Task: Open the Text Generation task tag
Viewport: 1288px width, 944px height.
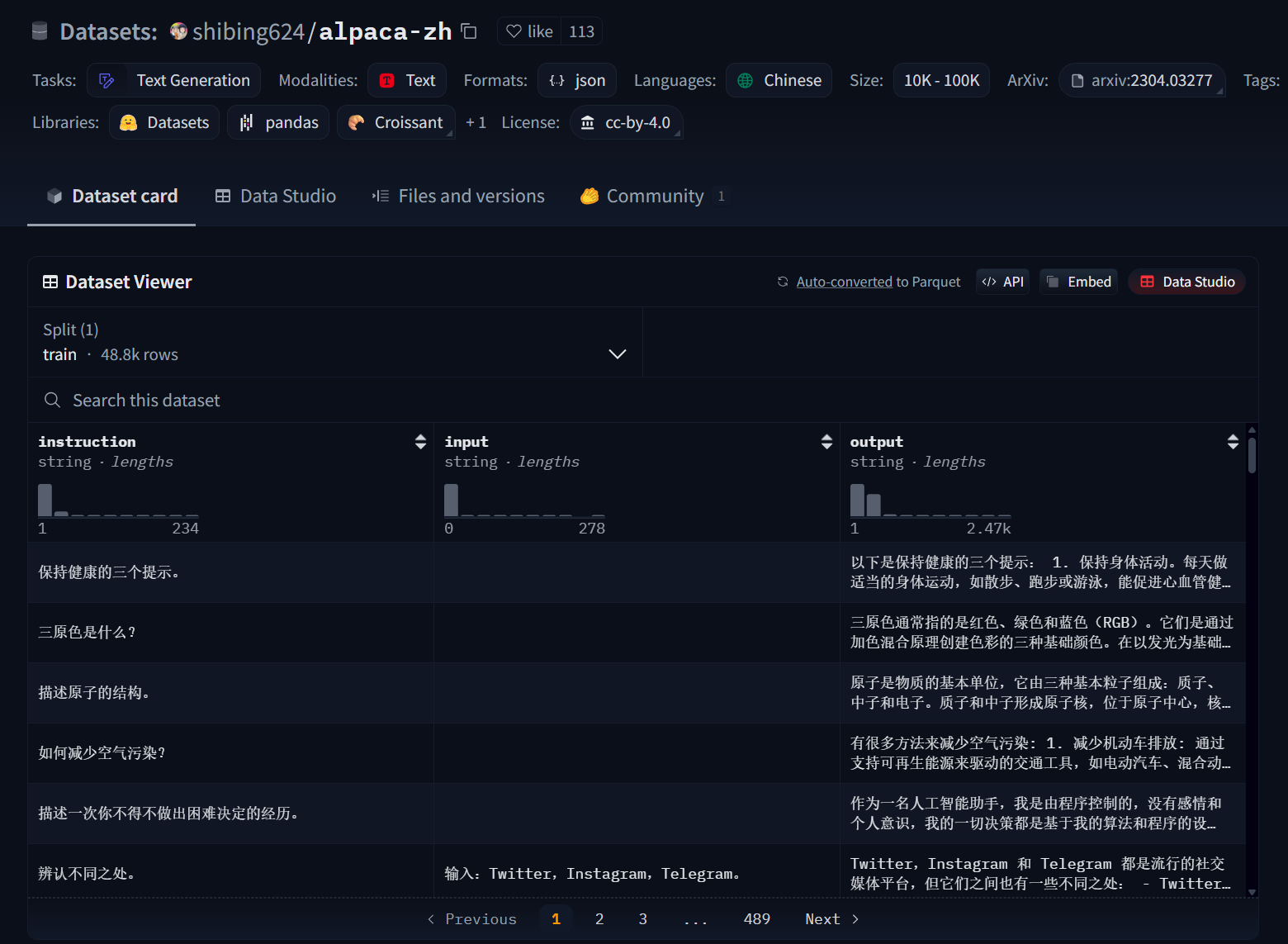Action: [x=174, y=80]
